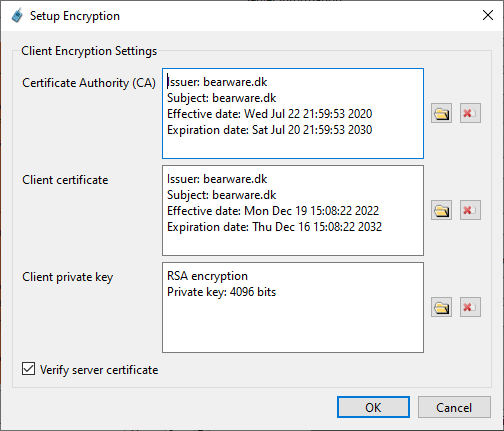Screen dimensions: 504x431
Task: Open folder icon for Client certificate
Action: coord(441,210)
